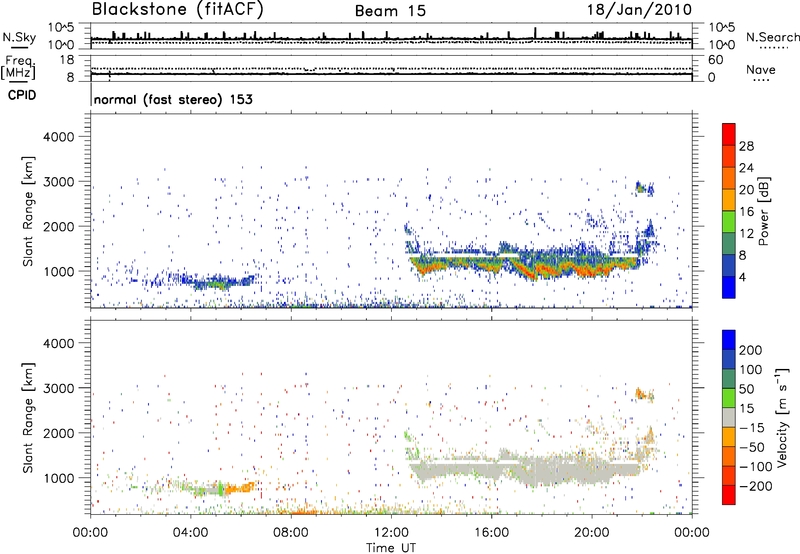Click the '100' value on Velocity scale
This screenshot has width=800, height=554.
tap(751, 369)
